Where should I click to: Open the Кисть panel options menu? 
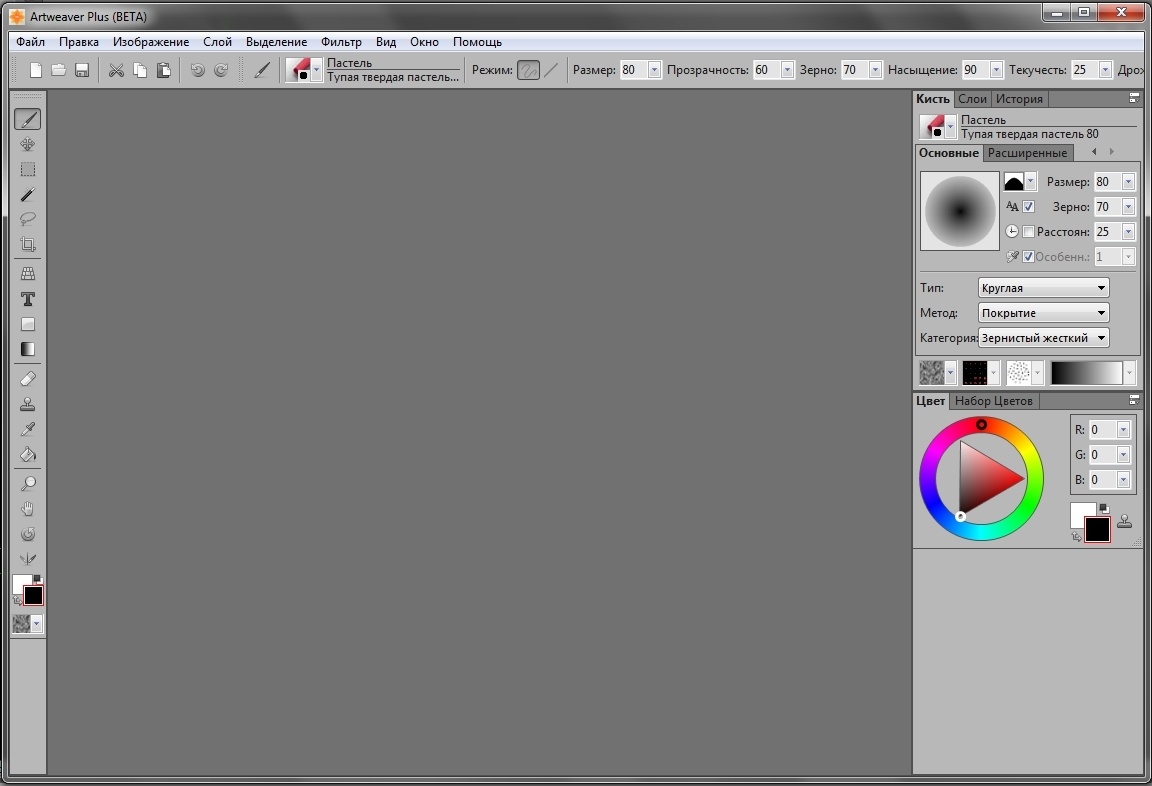pos(1134,98)
